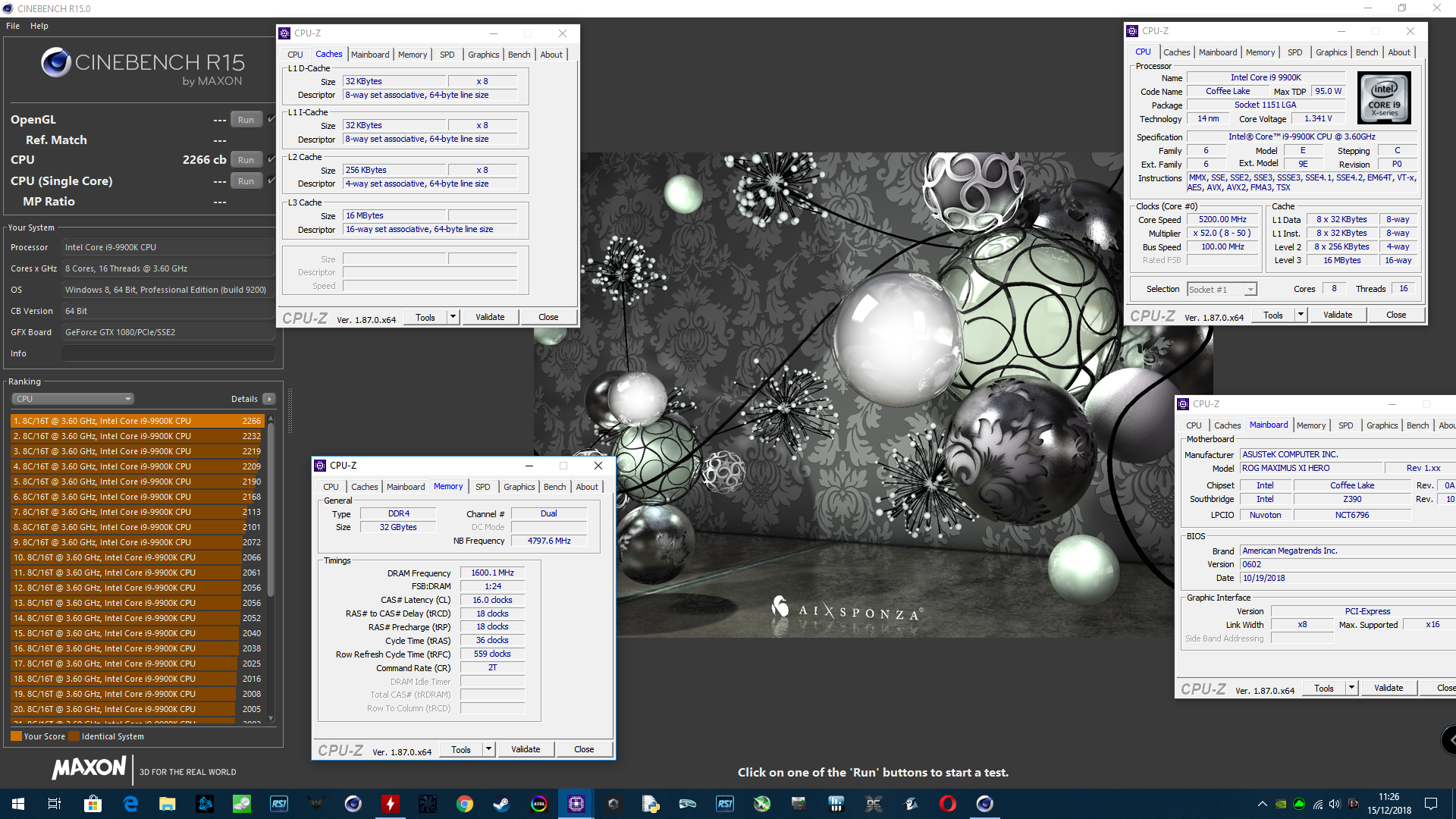Expand the side panel arrow at right edge
Image resolution: width=1456 pixels, height=819 pixels.
(x=1449, y=740)
